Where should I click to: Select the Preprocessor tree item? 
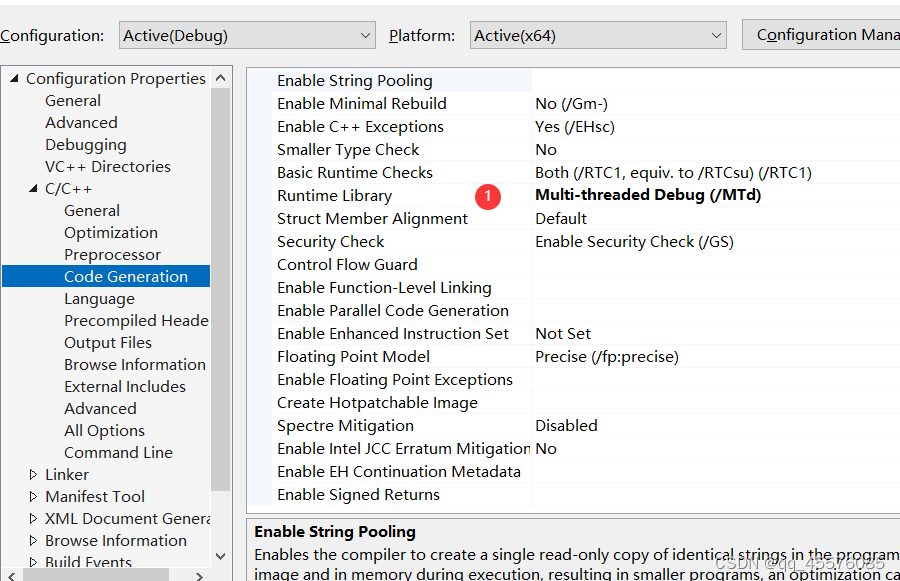click(114, 254)
